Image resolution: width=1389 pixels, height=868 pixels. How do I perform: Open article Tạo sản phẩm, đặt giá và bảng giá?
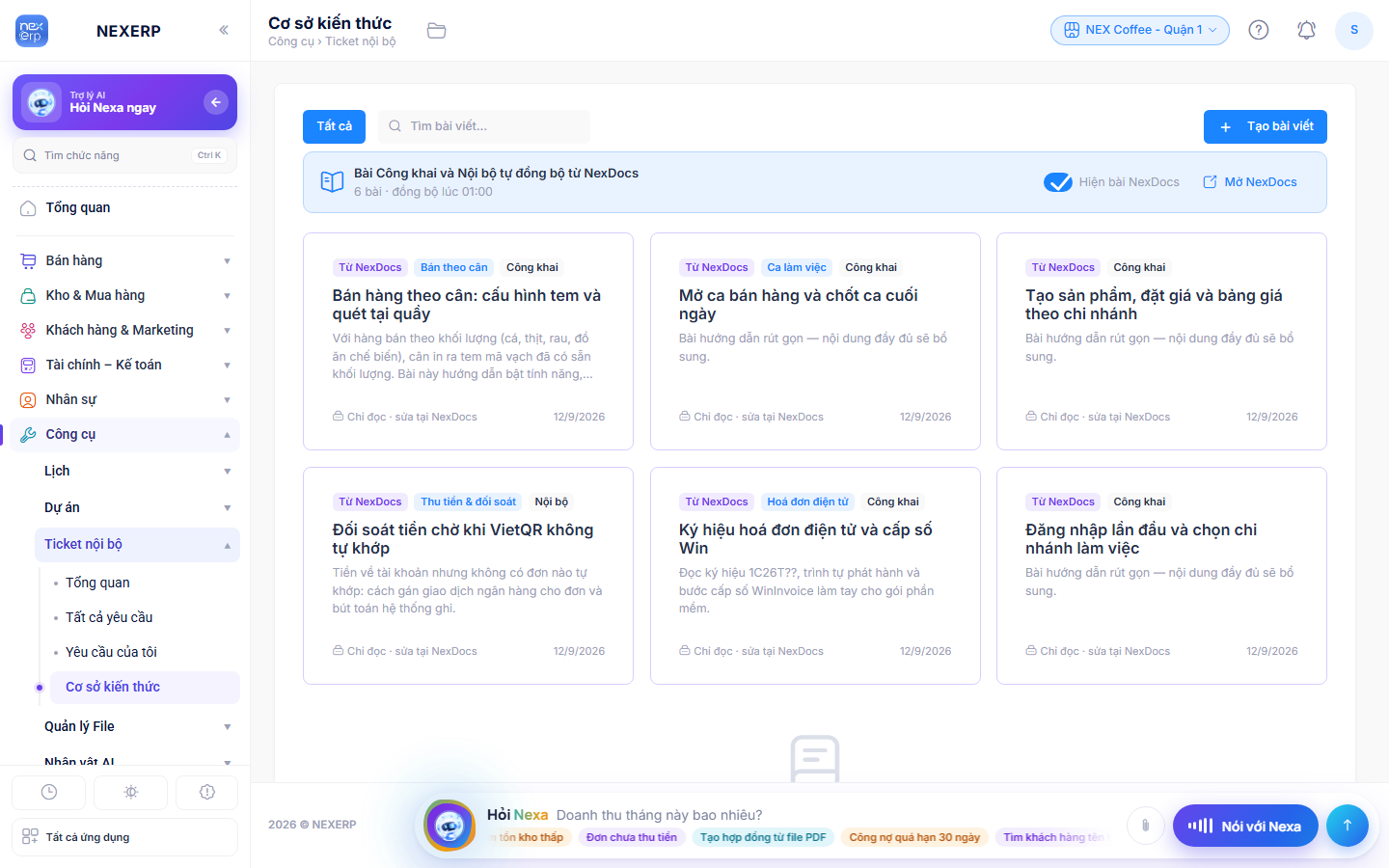1161,341
